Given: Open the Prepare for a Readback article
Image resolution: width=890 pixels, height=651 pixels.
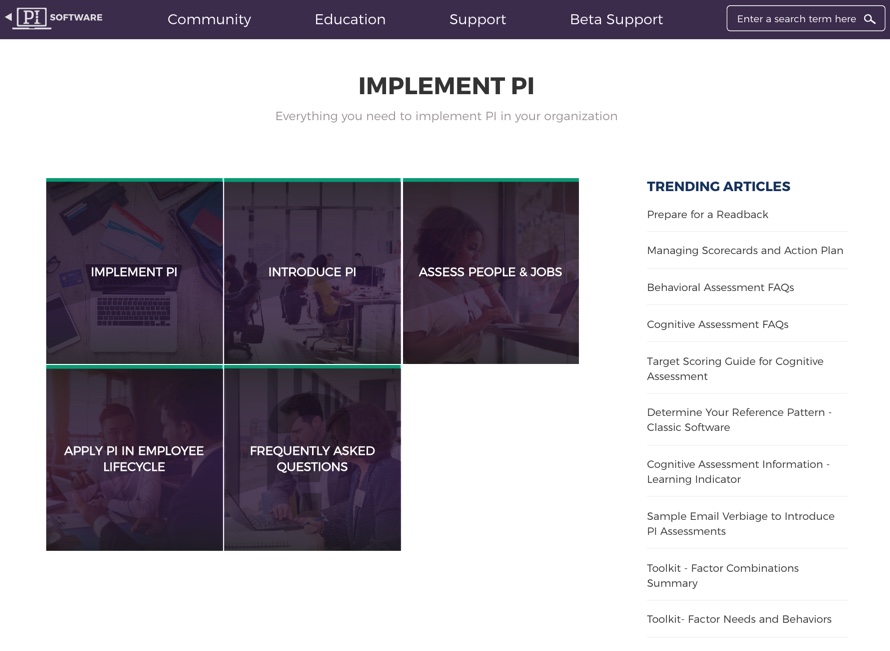Looking at the screenshot, I should pos(707,215).
